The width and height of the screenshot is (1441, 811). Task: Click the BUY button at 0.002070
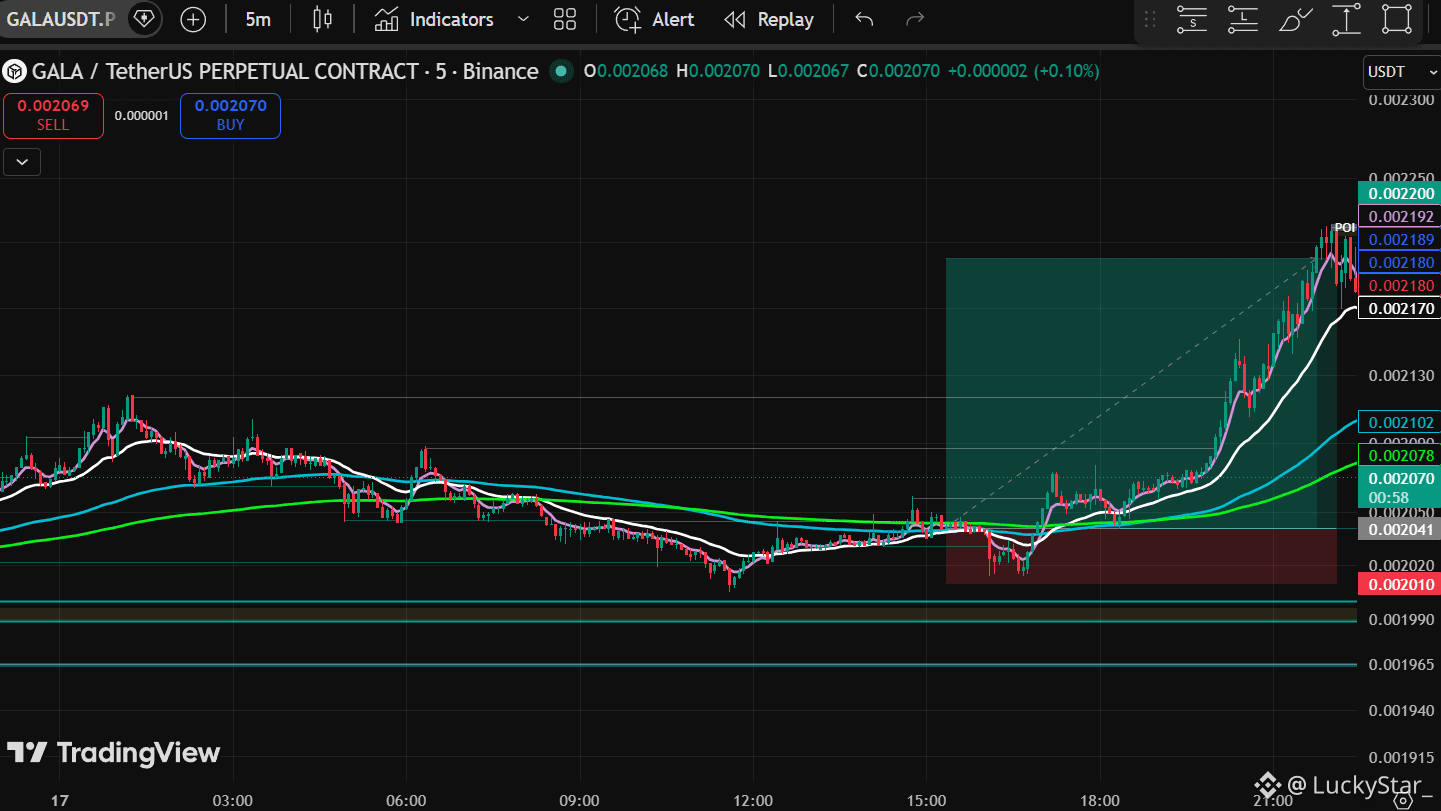pyautogui.click(x=230, y=115)
